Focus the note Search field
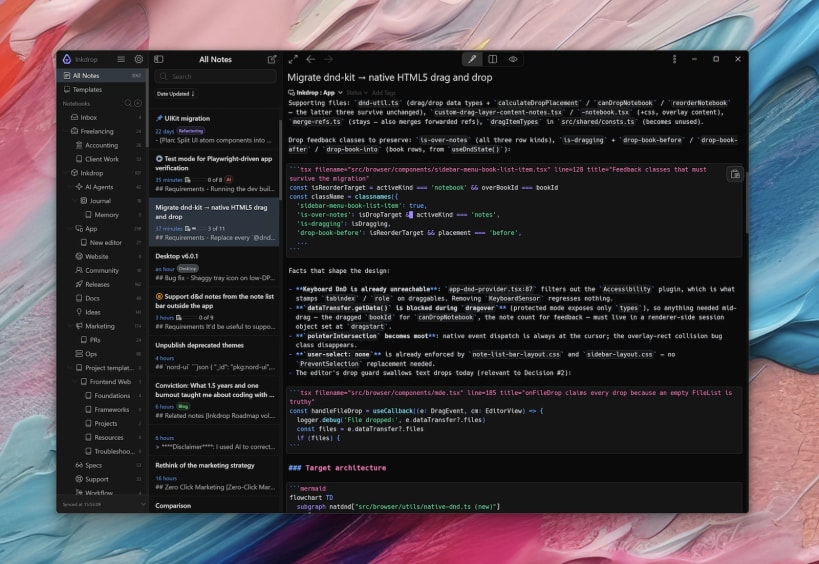Screen dimensions: 819x564 (216, 76)
